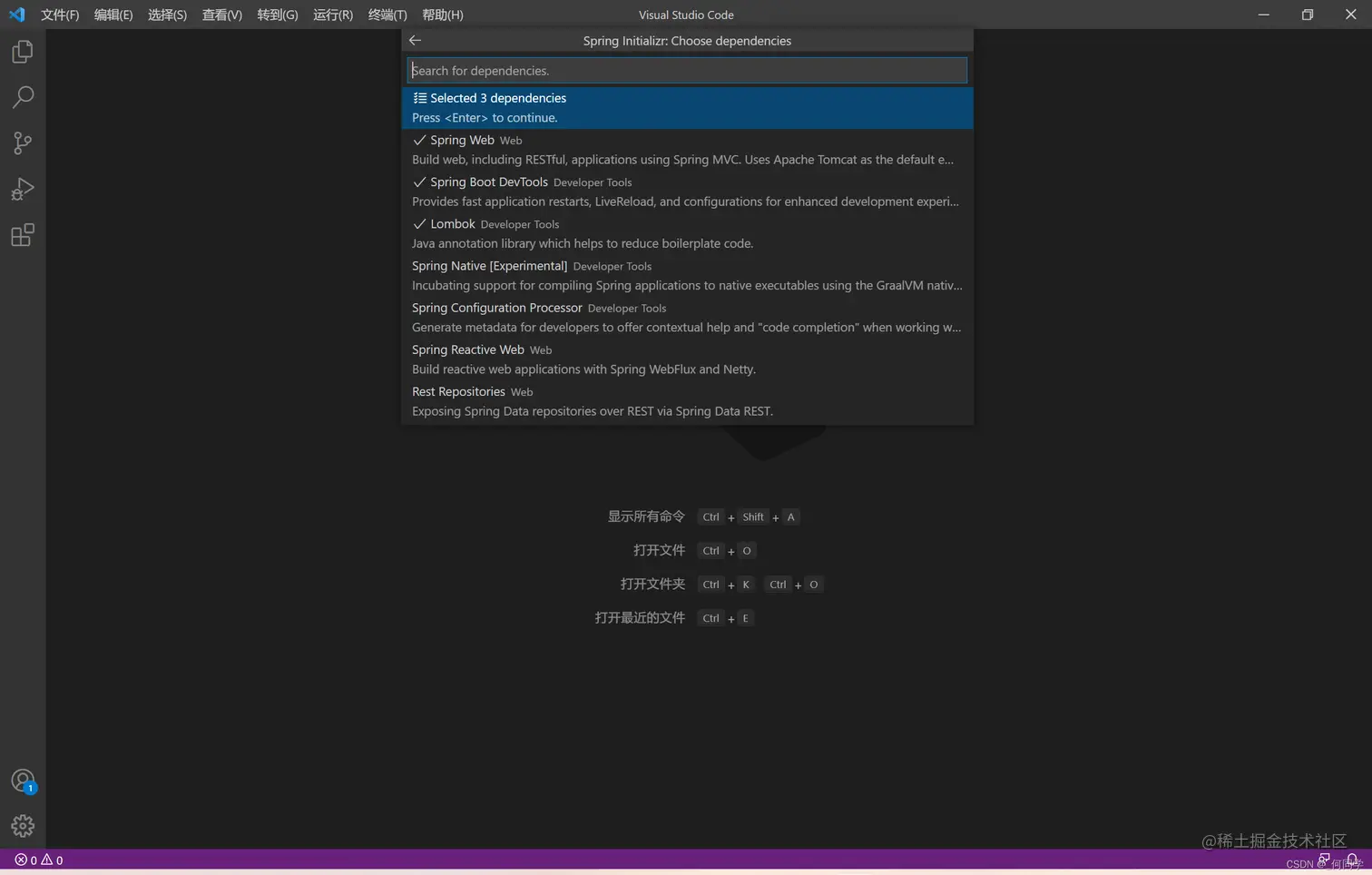Add Spring Configuration Processor dependency

(687, 317)
